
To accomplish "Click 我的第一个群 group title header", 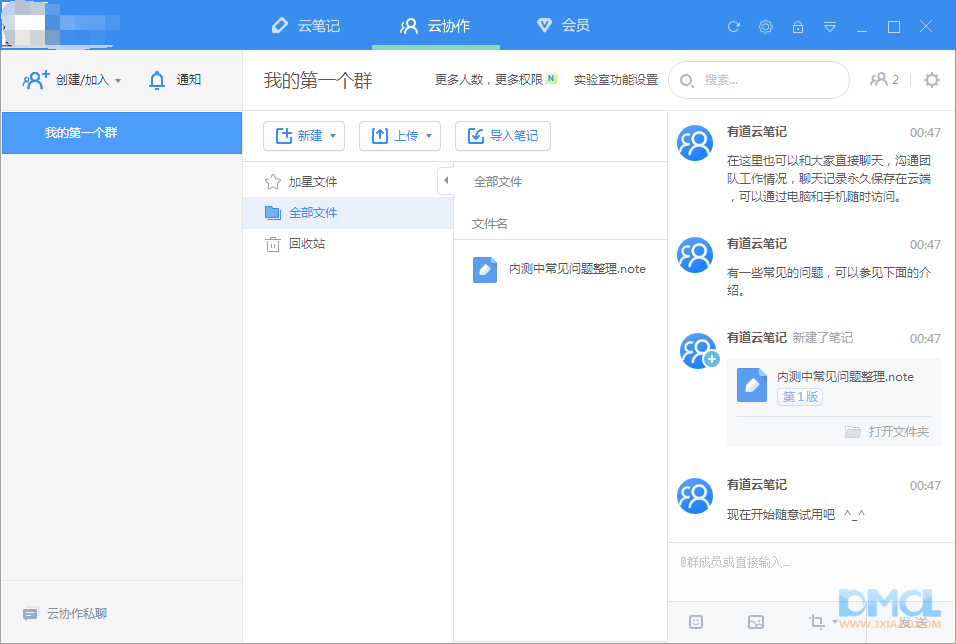I will point(318,80).
